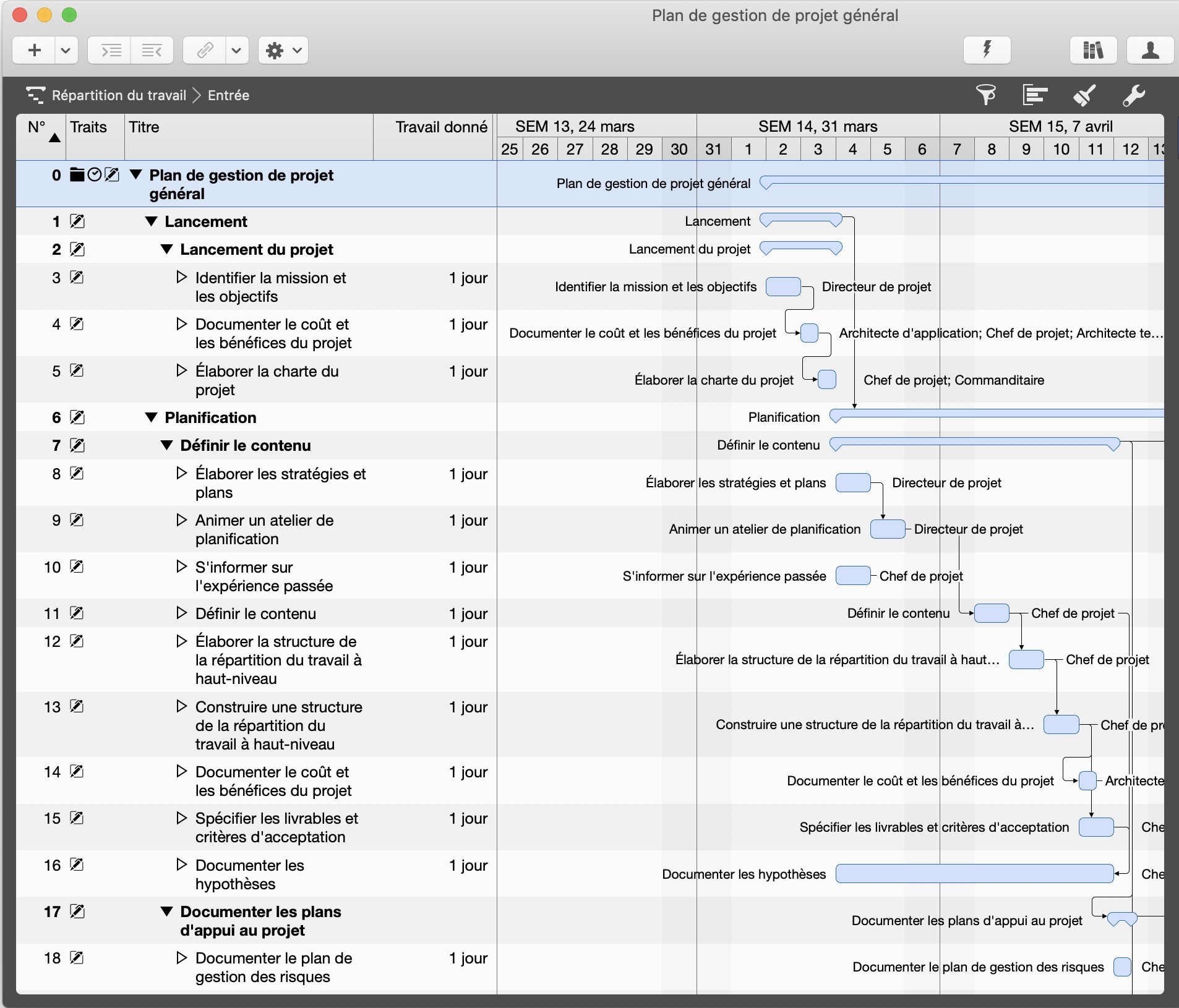Click the link dependency icon in the toolbar
This screenshot has width=1179, height=1008.
click(204, 50)
